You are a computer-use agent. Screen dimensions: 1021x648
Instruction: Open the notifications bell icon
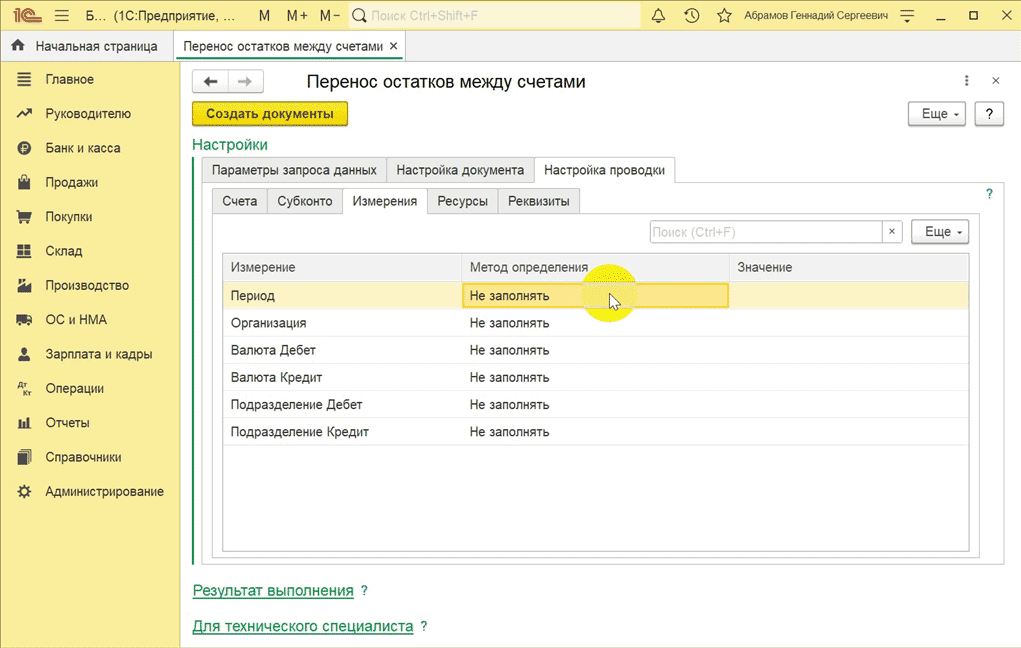pyautogui.click(x=658, y=16)
